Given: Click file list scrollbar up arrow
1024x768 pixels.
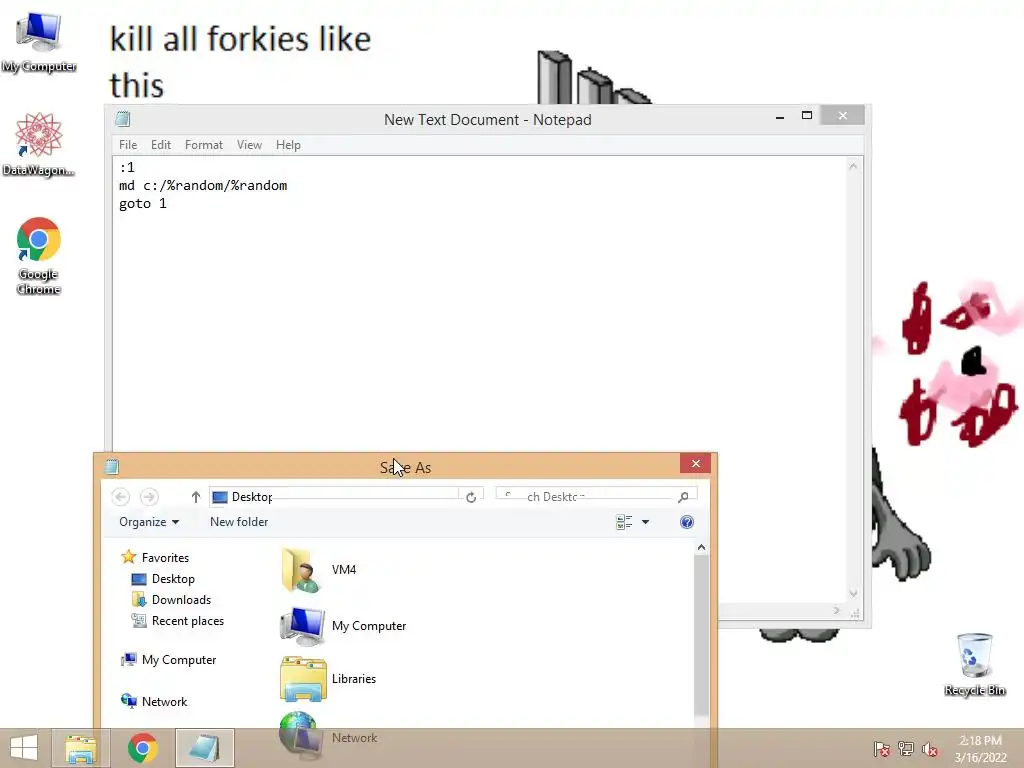Looking at the screenshot, I should 701,547.
